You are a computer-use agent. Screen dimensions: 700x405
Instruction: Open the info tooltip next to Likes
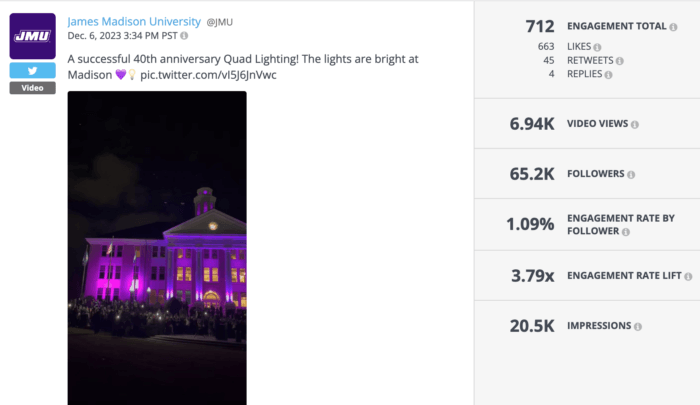click(597, 47)
